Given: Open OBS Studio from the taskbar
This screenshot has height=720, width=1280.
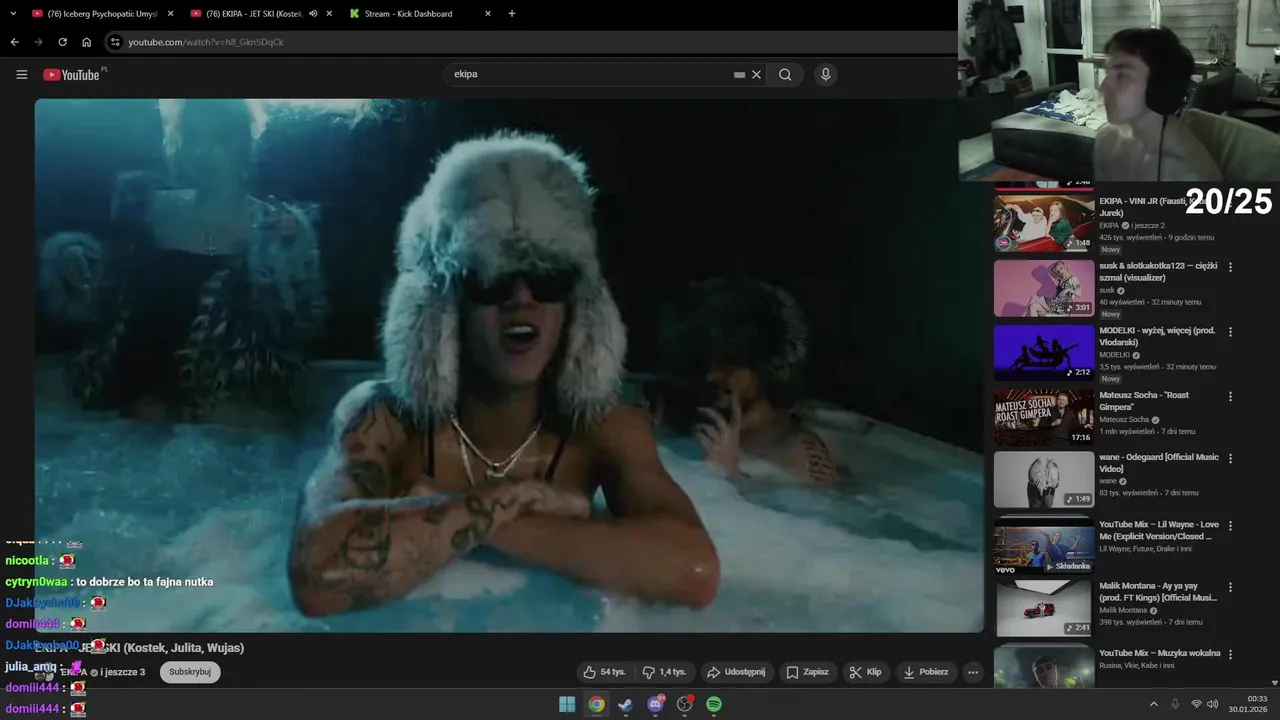Looking at the screenshot, I should (685, 704).
